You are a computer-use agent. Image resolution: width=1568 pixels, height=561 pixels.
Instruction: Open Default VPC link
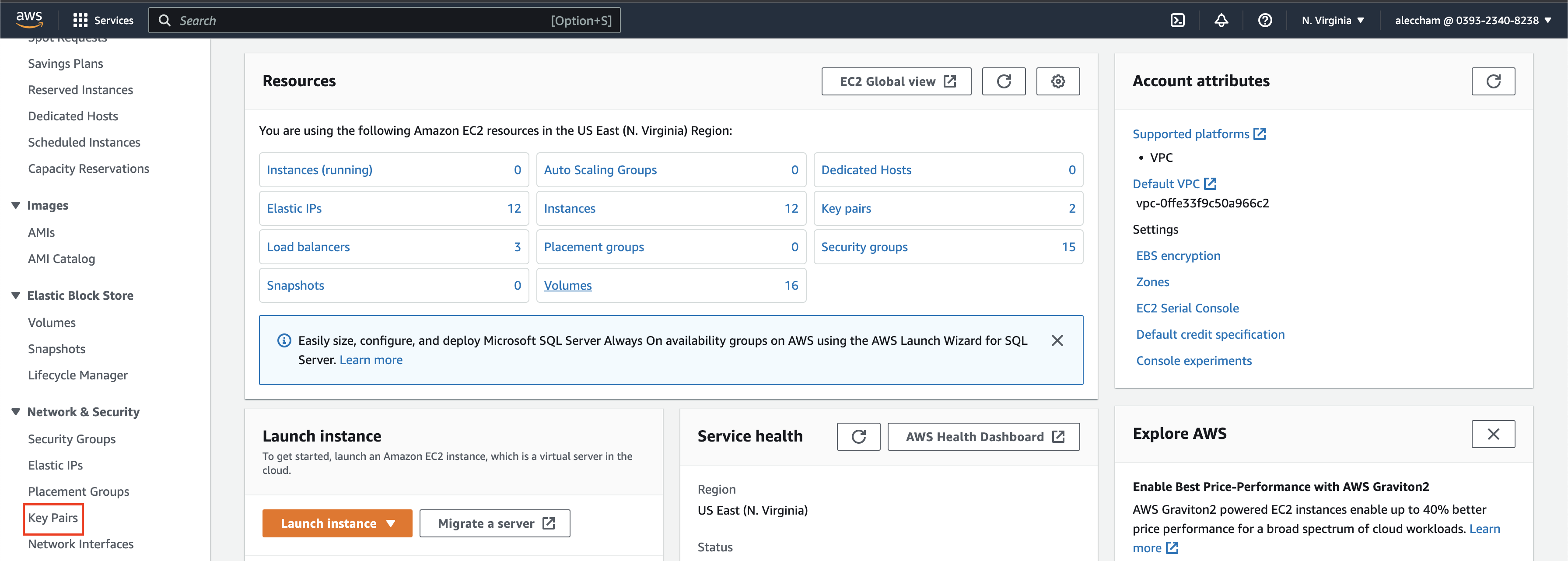pos(1174,183)
